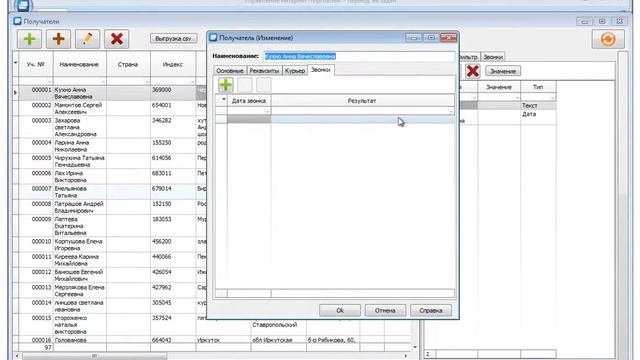This screenshot has width=640, height=360.
Task: Open filter dropdown under Наименование column
Action: [103, 82]
